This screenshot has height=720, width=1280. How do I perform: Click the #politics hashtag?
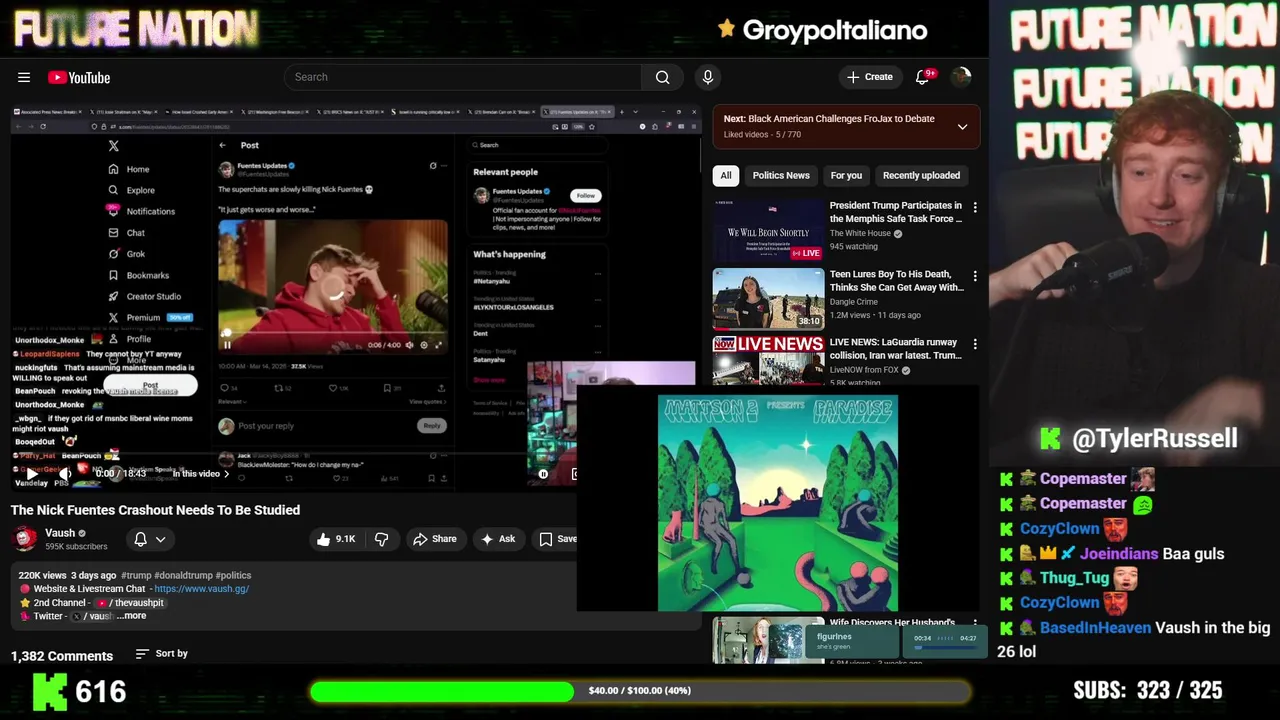pyautogui.click(x=233, y=575)
